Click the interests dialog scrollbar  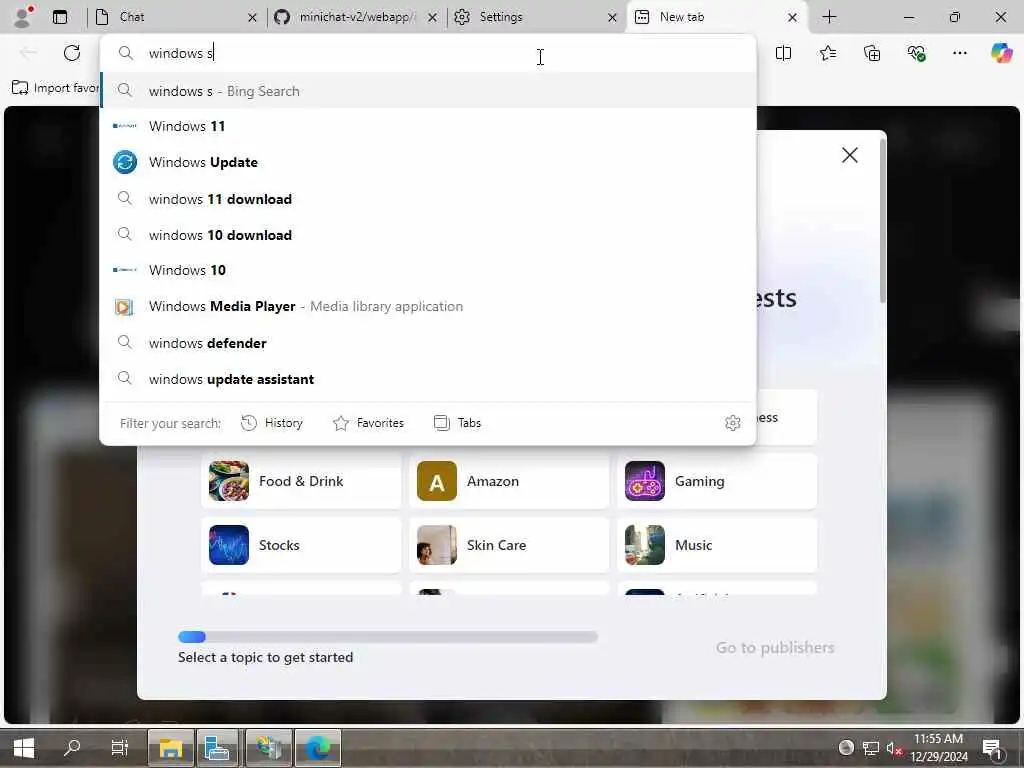(883, 221)
